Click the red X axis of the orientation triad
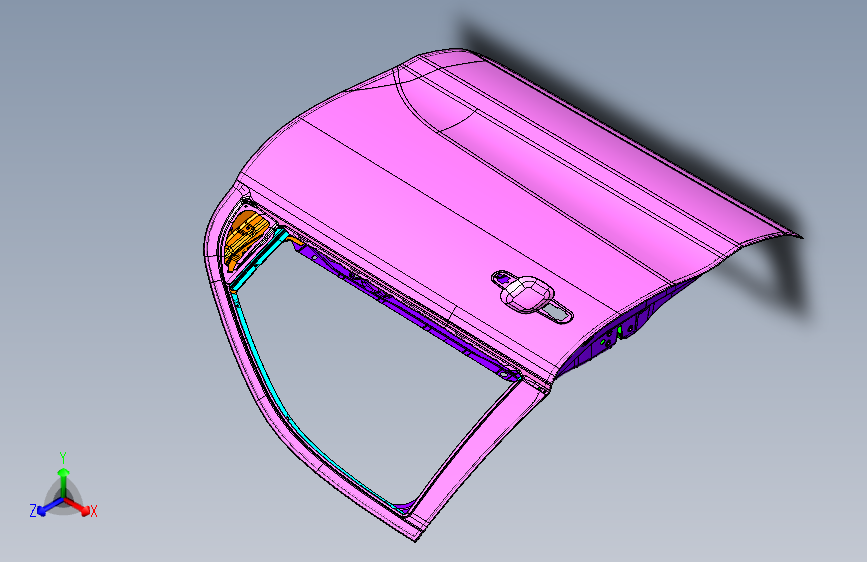 click(x=79, y=507)
